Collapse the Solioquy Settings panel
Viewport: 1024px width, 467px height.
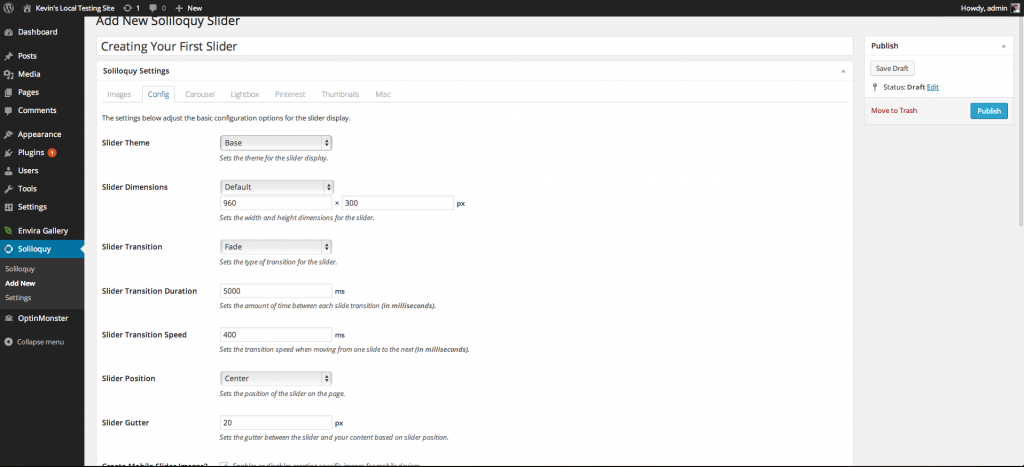pos(843,71)
